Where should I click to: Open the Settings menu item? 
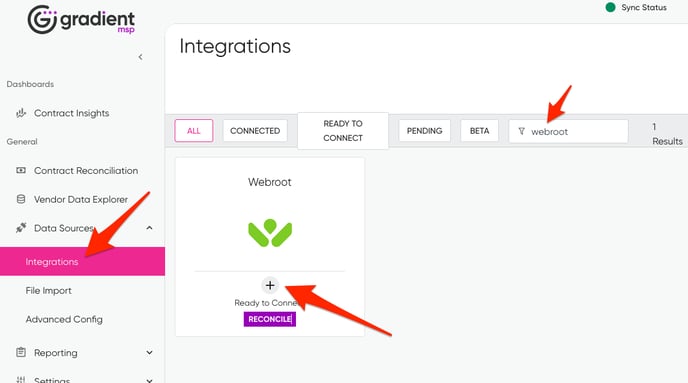click(x=52, y=380)
